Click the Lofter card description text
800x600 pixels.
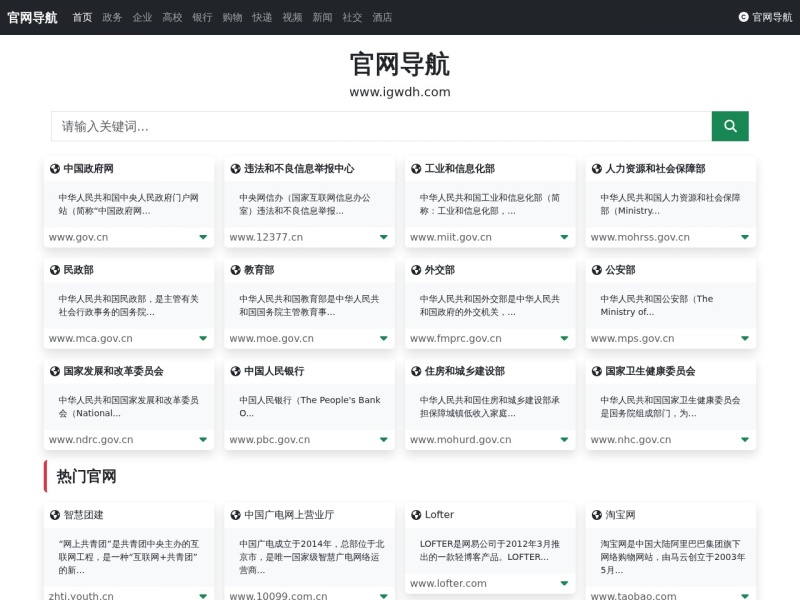[x=489, y=551]
